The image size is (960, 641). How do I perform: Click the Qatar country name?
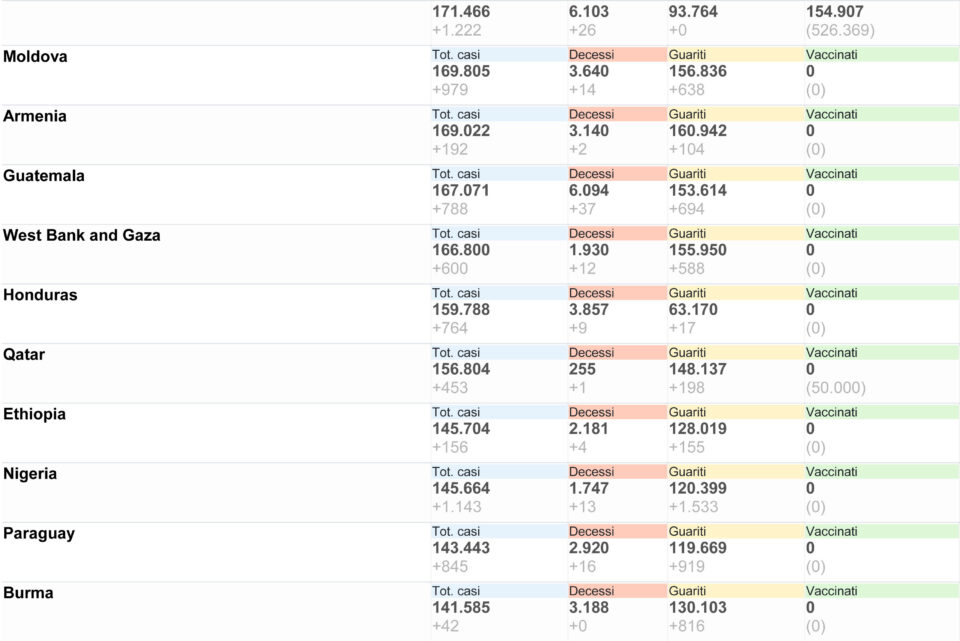click(24, 354)
